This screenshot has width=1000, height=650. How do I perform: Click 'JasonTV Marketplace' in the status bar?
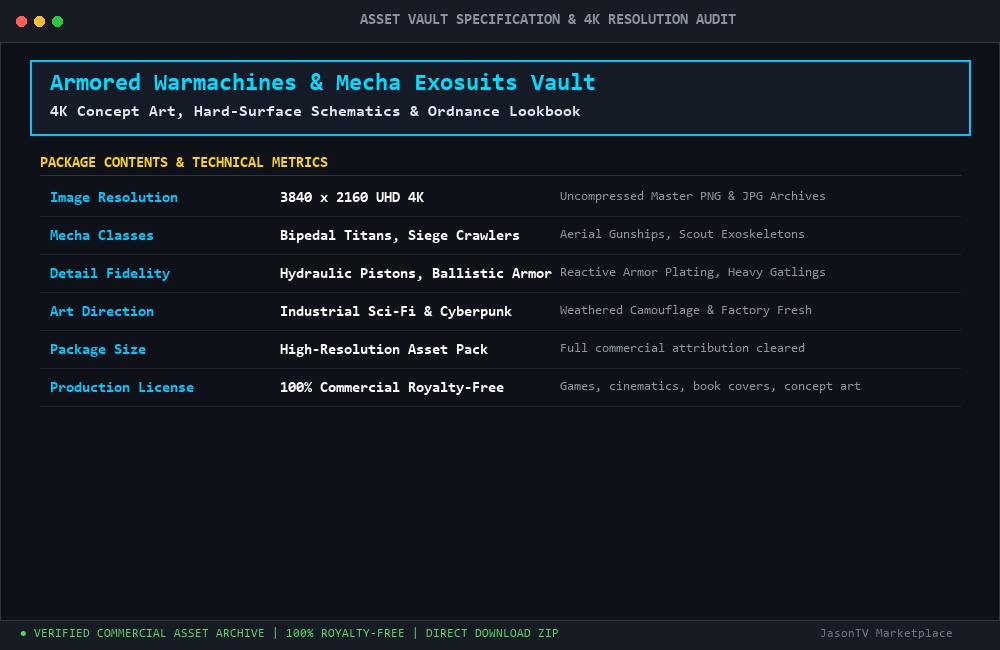tap(886, 633)
